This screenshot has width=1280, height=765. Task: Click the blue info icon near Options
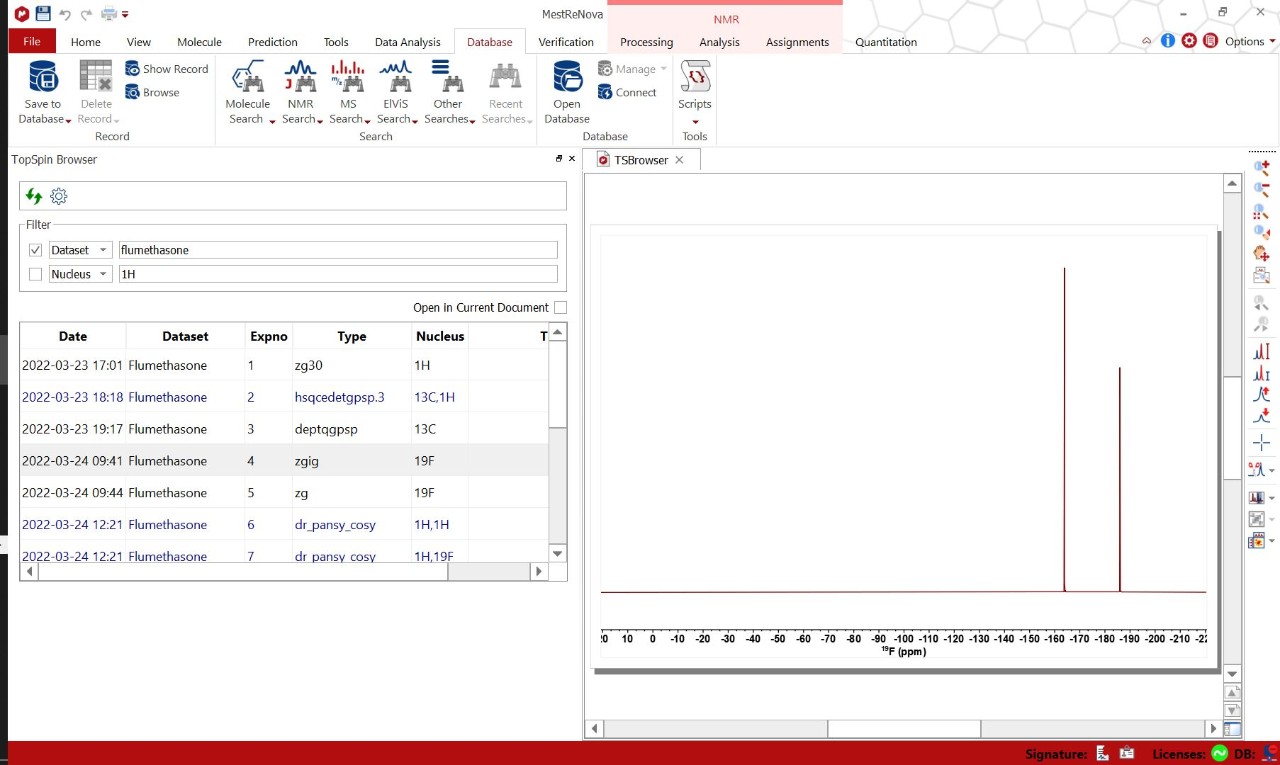[1167, 41]
